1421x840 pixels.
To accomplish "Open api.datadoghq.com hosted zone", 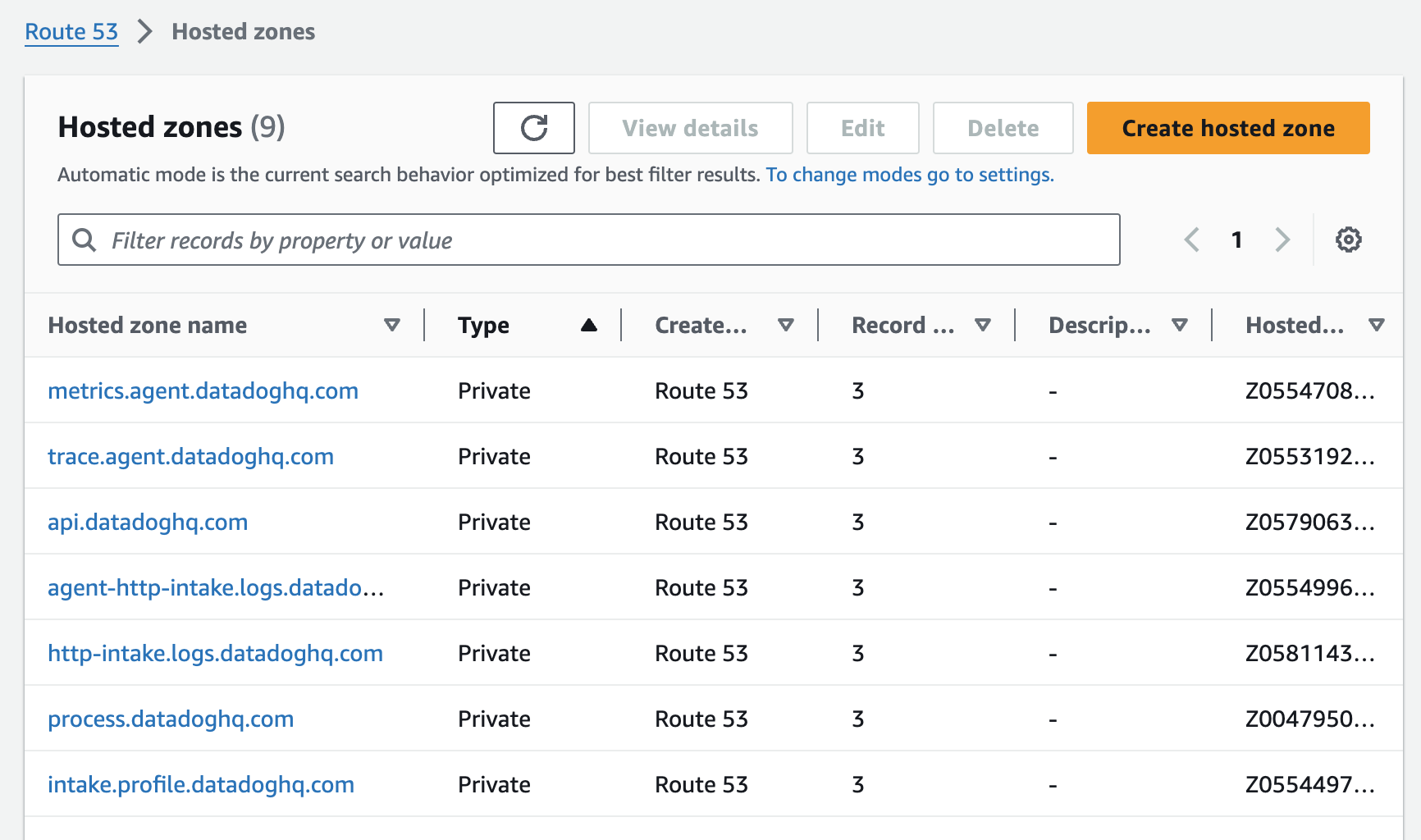I will click(148, 522).
